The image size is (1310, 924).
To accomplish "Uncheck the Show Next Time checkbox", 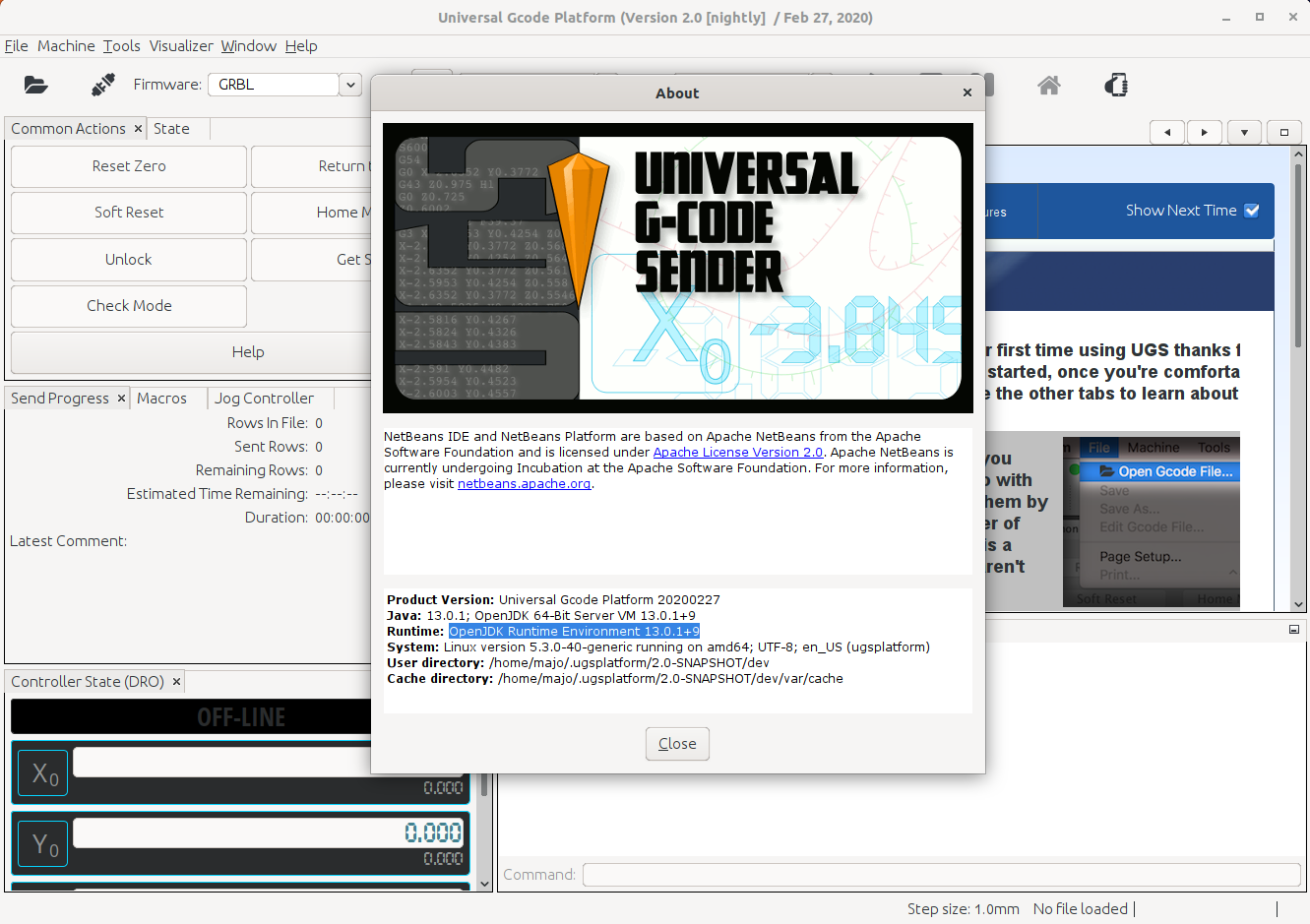I will click(x=1251, y=211).
